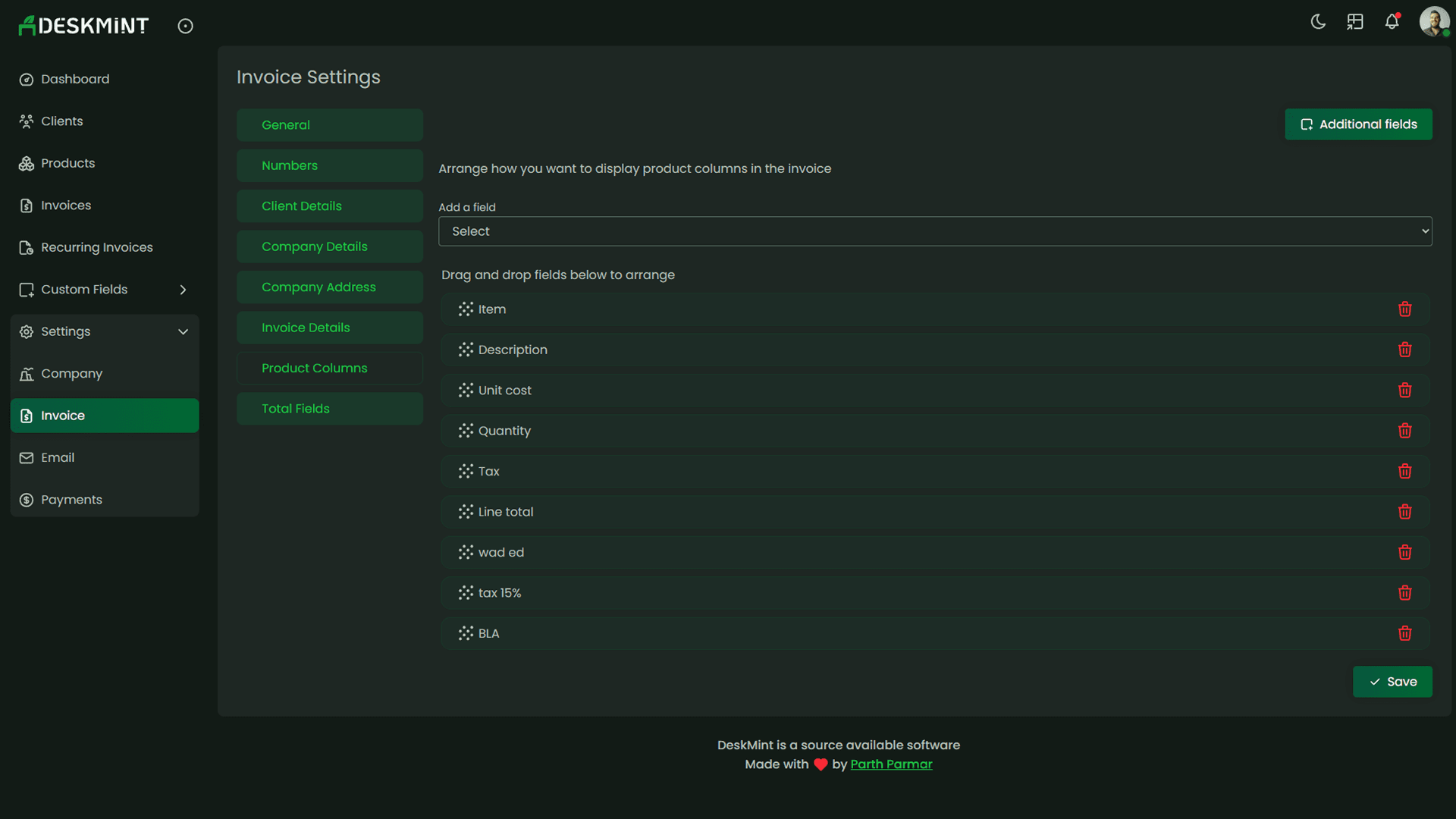Click the profile avatar picture
Viewport: 1456px width, 819px height.
[1434, 21]
